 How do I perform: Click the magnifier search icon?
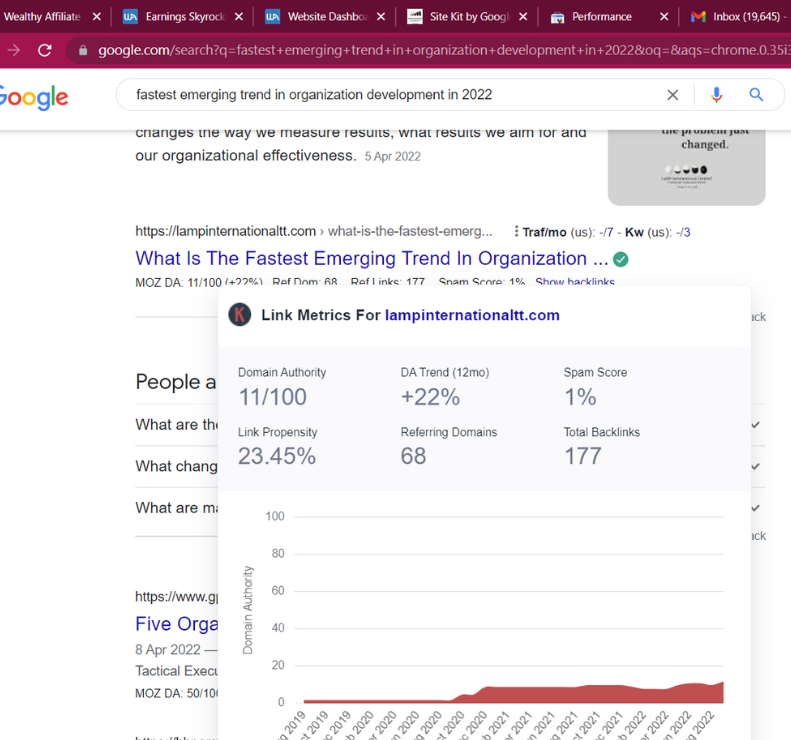pyautogui.click(x=756, y=95)
